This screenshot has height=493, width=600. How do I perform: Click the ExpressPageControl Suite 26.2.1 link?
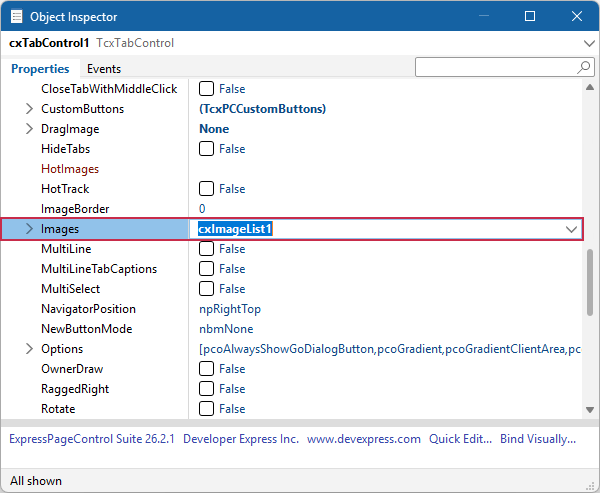click(x=92, y=439)
